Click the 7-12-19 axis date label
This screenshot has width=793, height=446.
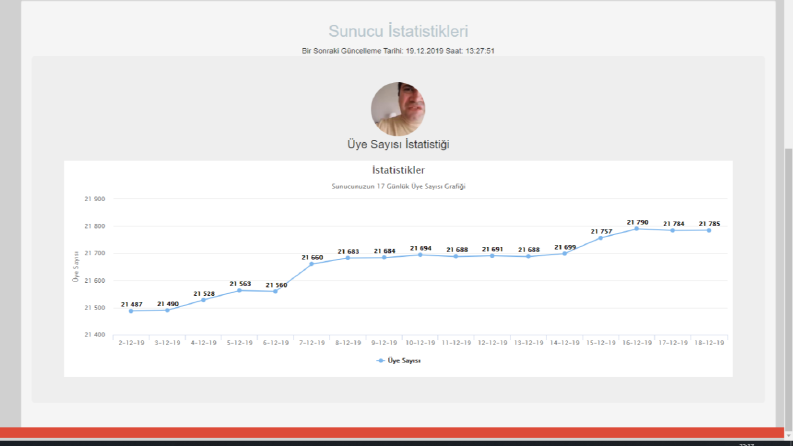pos(312,343)
